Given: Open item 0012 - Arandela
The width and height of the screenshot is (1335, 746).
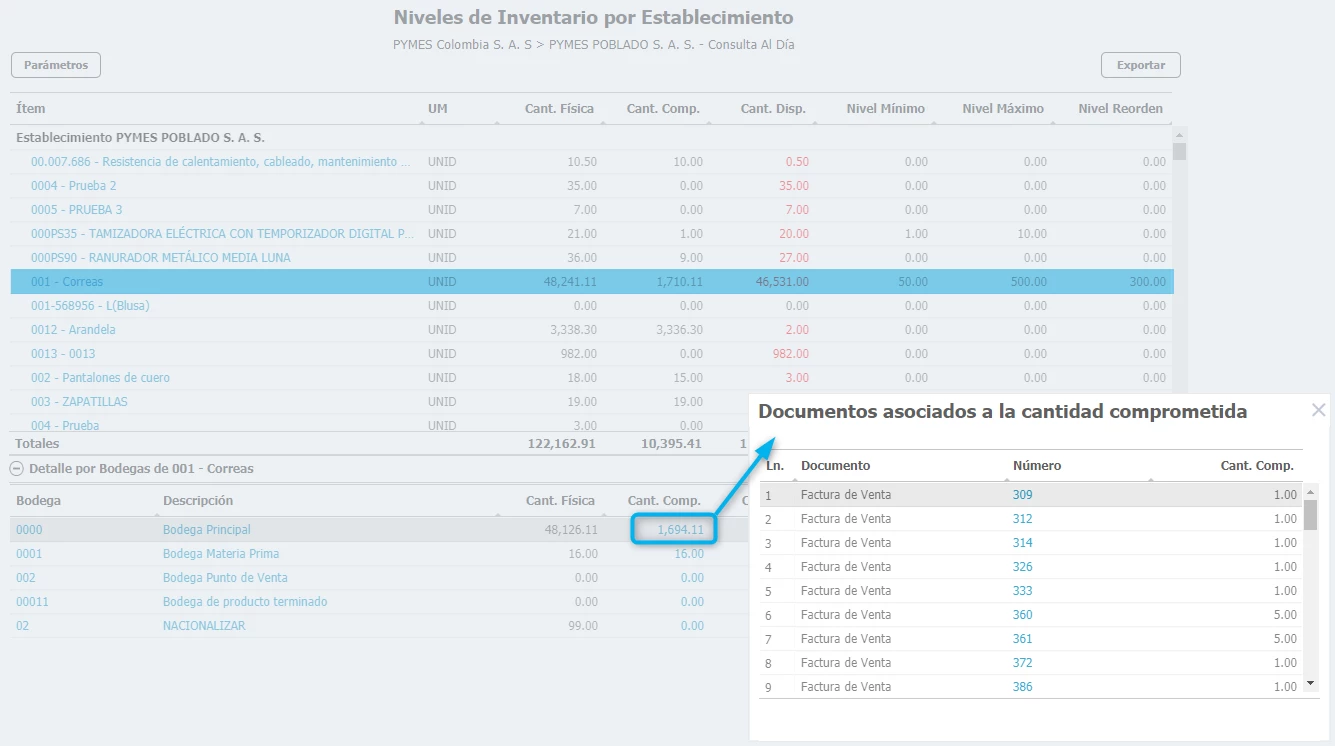Looking at the screenshot, I should (73, 330).
